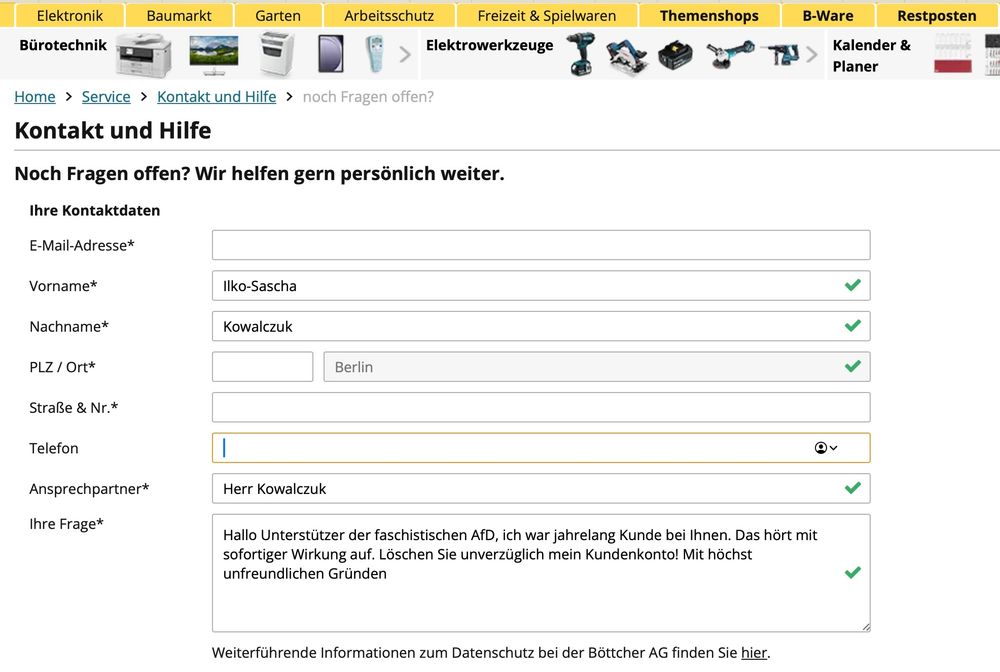
Task: Open Kontakt und Hilfe breadcrumb link
Action: (x=217, y=96)
